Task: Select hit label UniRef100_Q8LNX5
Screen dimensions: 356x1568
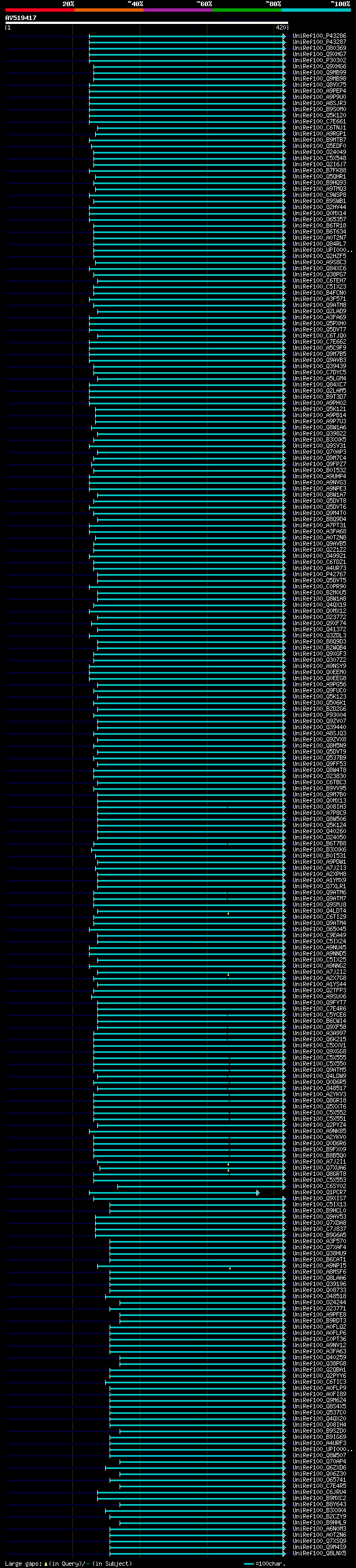Action: [x=319, y=1554]
